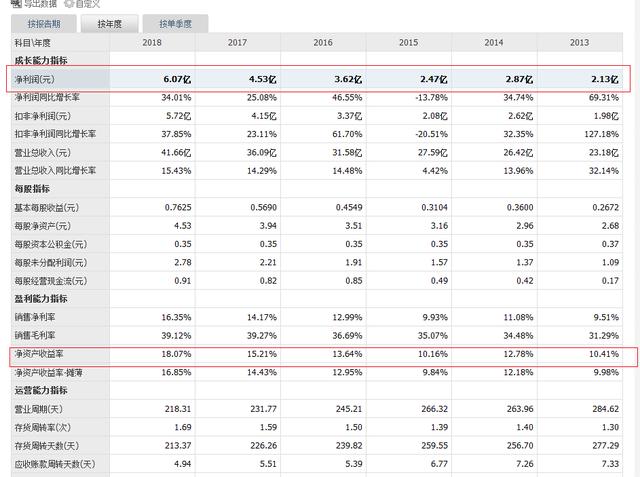Click the 2016 column header
The width and height of the screenshot is (640, 477).
[323, 42]
